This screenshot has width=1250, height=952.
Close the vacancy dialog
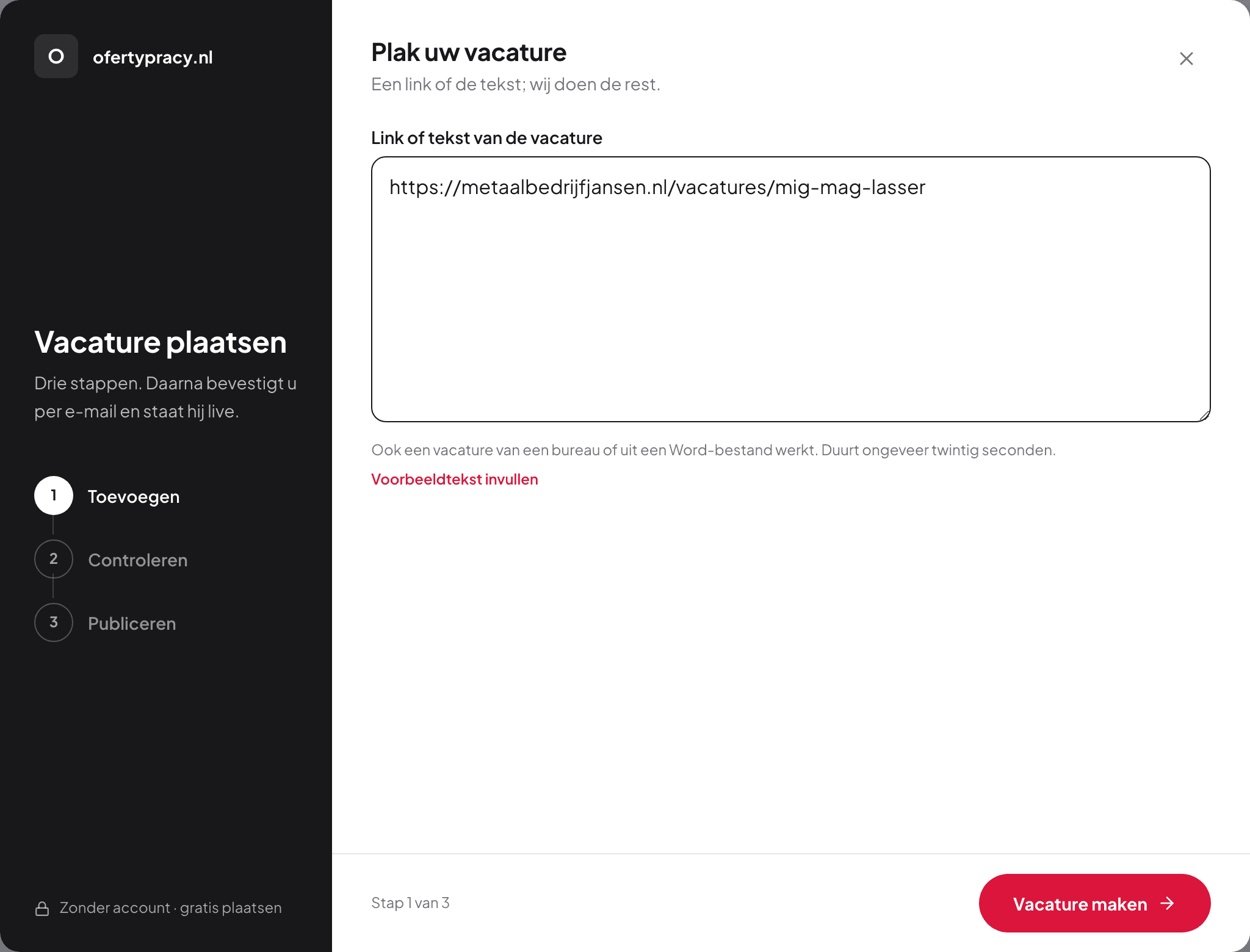click(1186, 59)
